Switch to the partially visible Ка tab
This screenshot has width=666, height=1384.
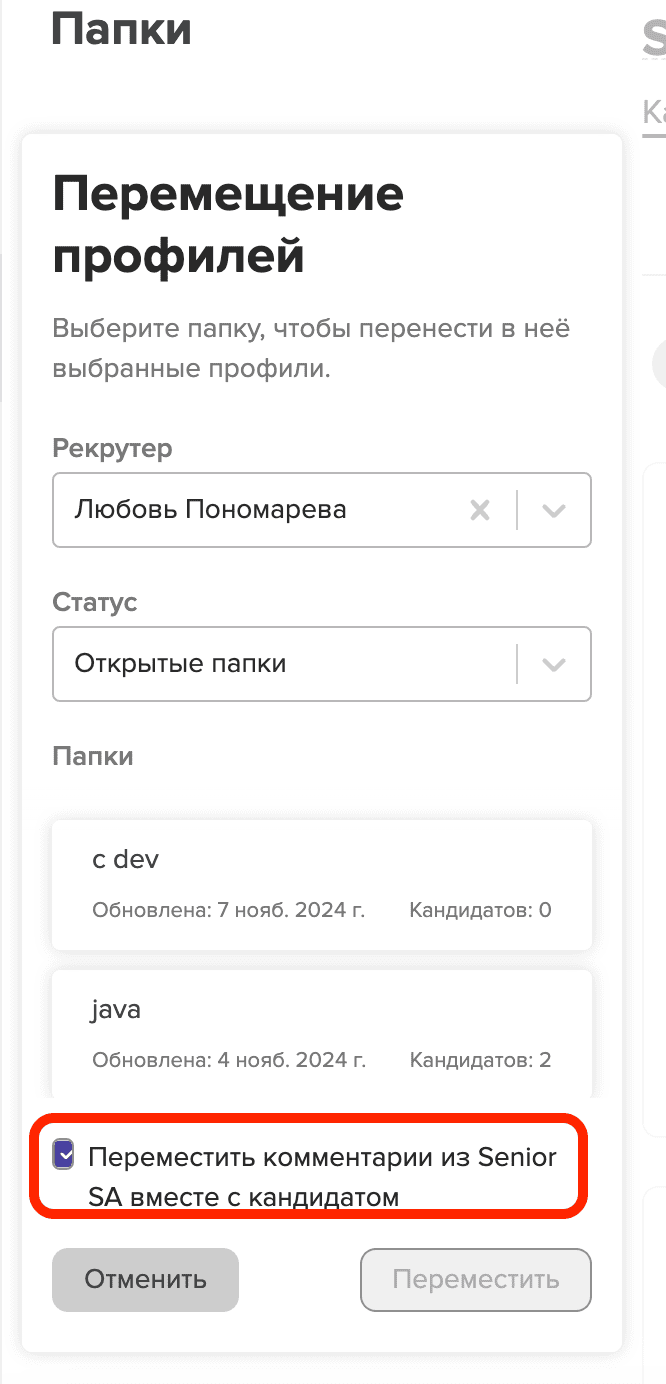(654, 111)
